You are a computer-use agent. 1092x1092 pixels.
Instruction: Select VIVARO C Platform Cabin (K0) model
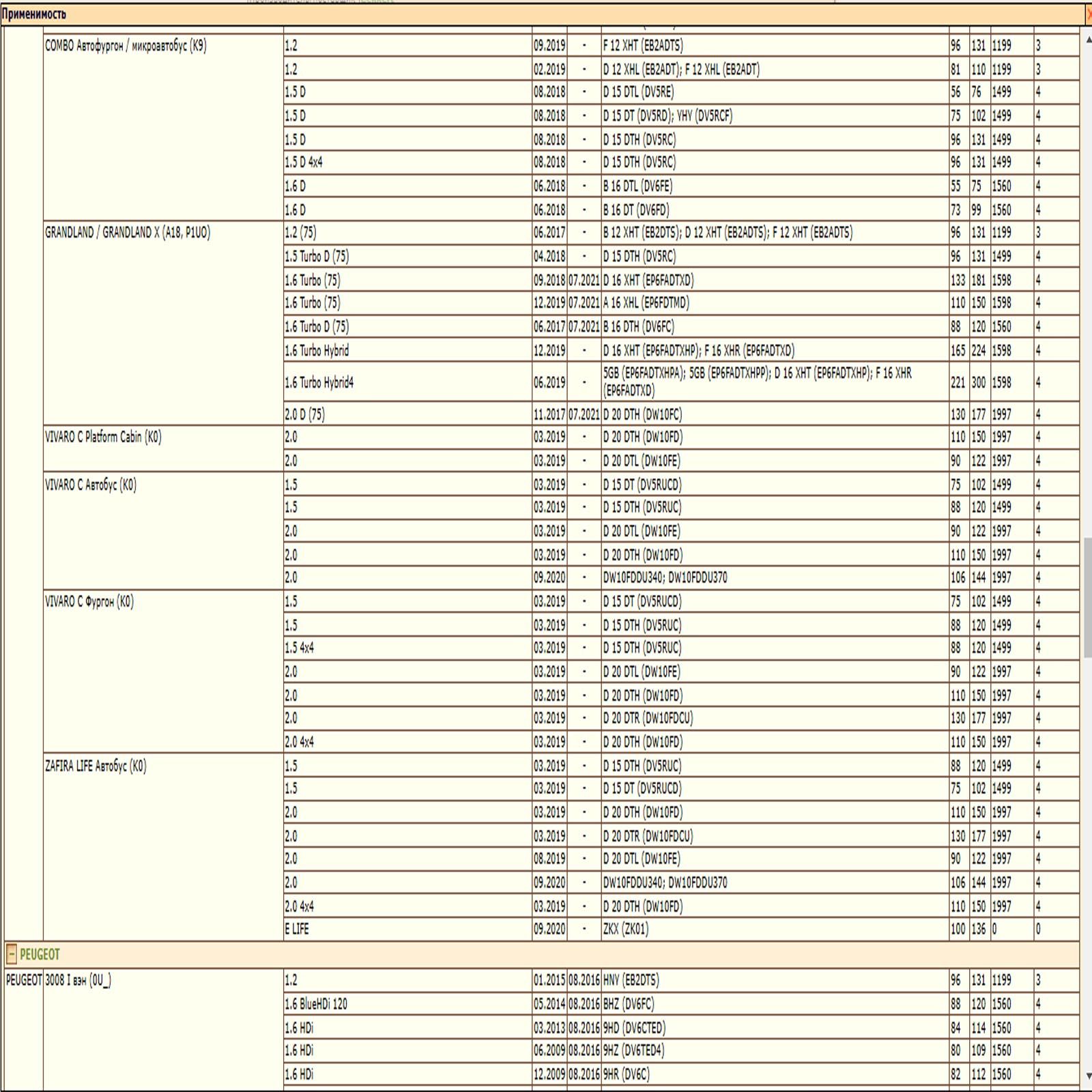click(103, 437)
